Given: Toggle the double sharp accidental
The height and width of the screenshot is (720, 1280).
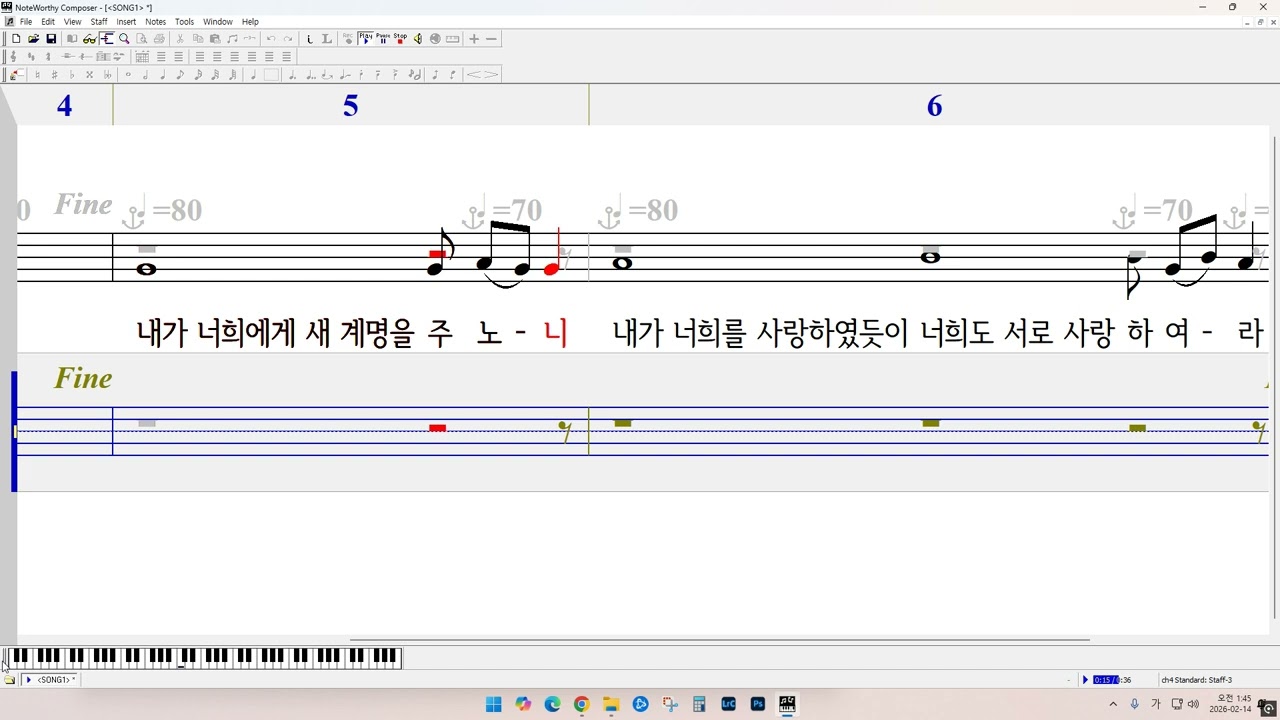Looking at the screenshot, I should (89, 74).
